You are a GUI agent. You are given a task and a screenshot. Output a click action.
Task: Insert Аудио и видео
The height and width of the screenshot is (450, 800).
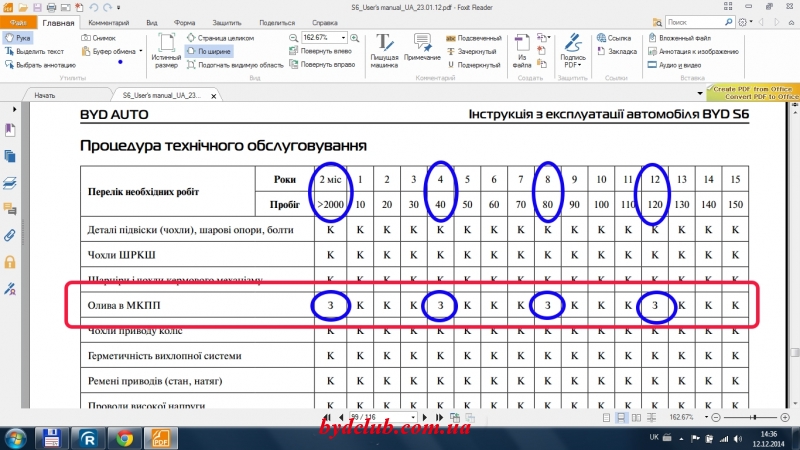[674, 65]
